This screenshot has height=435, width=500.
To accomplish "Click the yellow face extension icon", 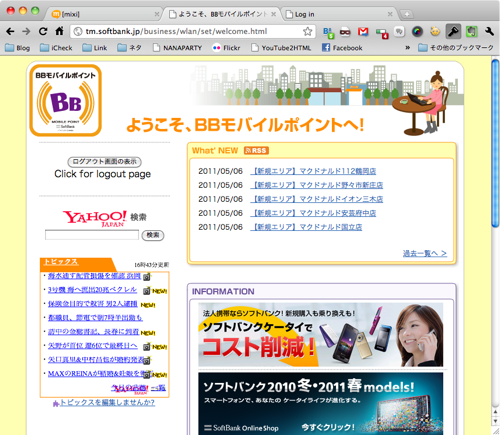I will pos(435,32).
